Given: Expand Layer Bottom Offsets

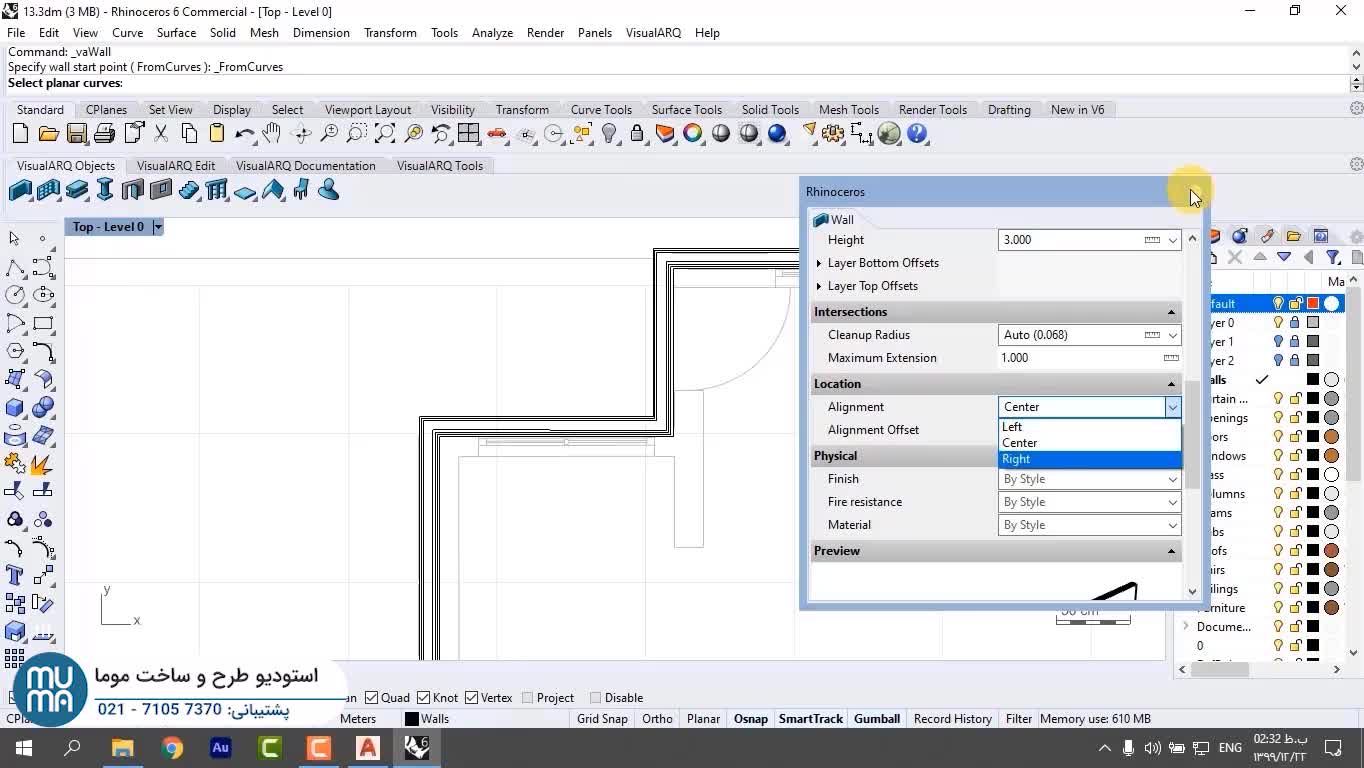Looking at the screenshot, I should coord(819,263).
